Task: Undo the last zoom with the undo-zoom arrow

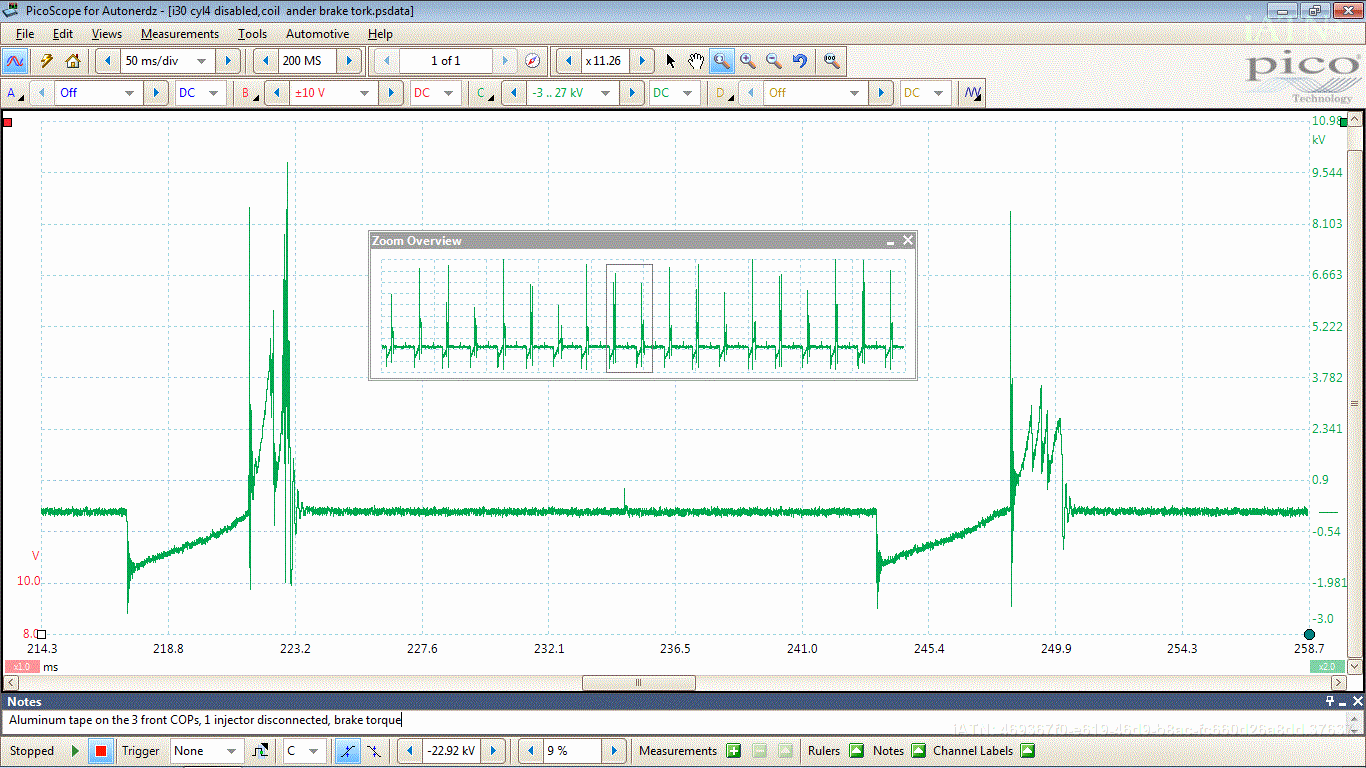Action: pos(799,61)
